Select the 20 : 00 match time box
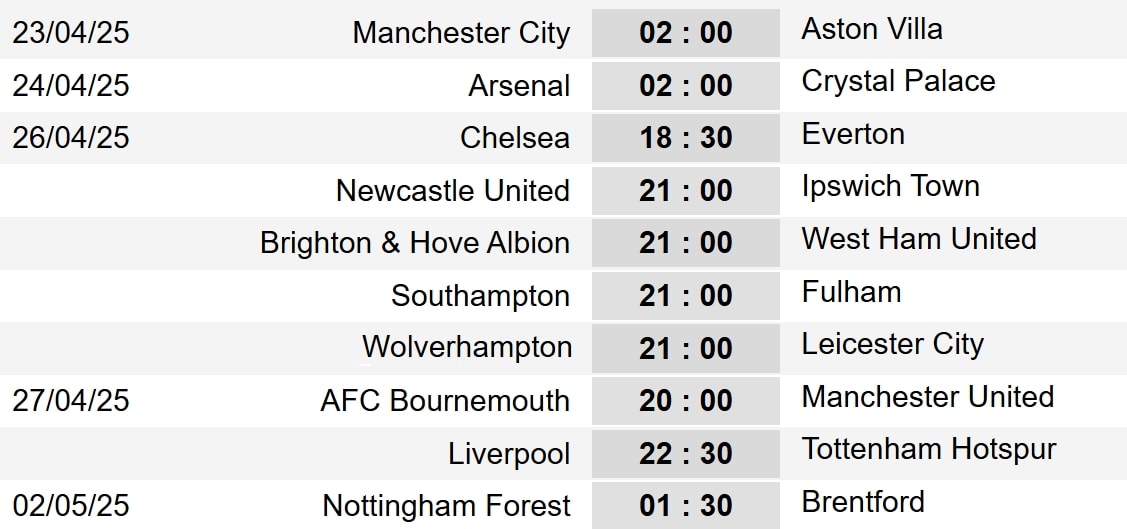Image resolution: width=1127 pixels, height=529 pixels. point(686,401)
